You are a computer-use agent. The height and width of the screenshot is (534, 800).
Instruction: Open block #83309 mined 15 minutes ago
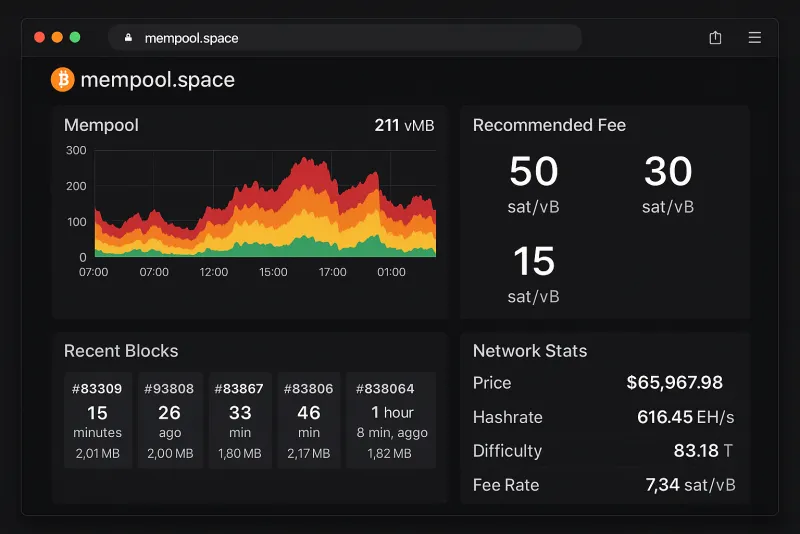point(97,420)
